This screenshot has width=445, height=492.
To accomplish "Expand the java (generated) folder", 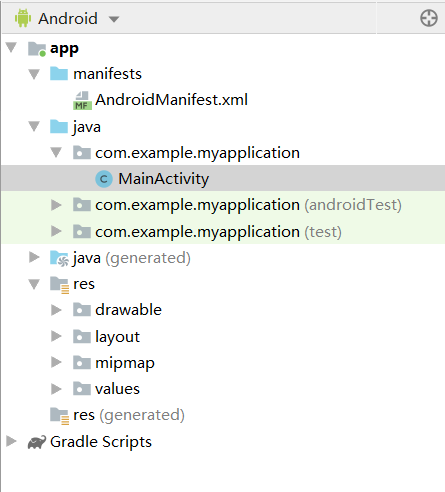I will point(34,257).
